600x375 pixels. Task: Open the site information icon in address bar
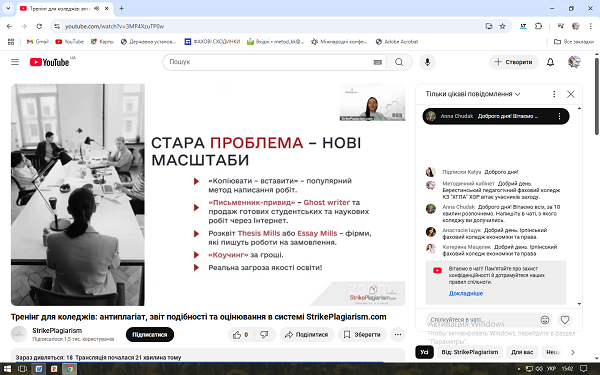[57, 26]
